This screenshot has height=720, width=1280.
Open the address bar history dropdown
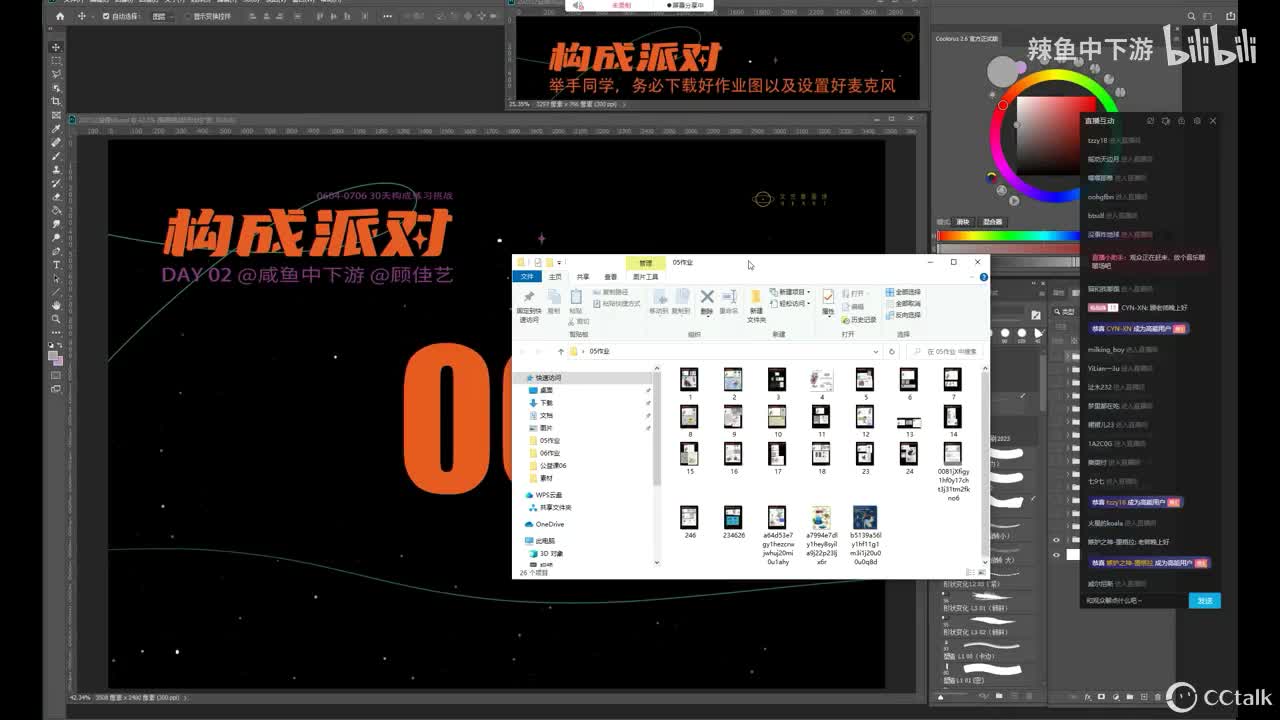tap(877, 352)
